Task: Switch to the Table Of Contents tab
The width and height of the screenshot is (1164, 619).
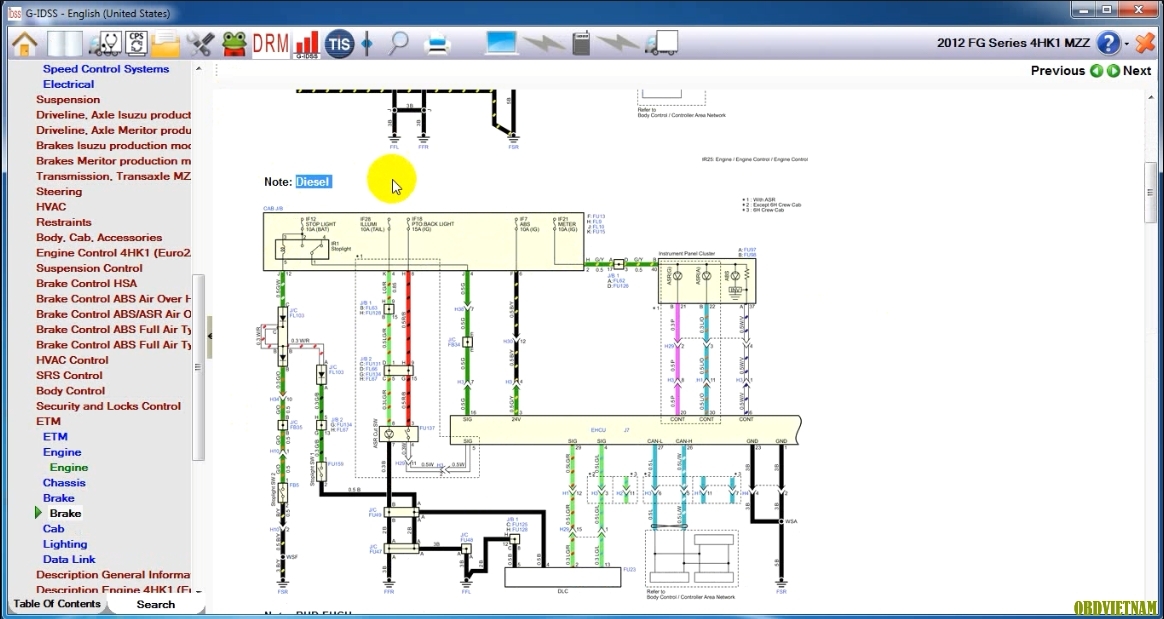Action: [x=57, y=603]
